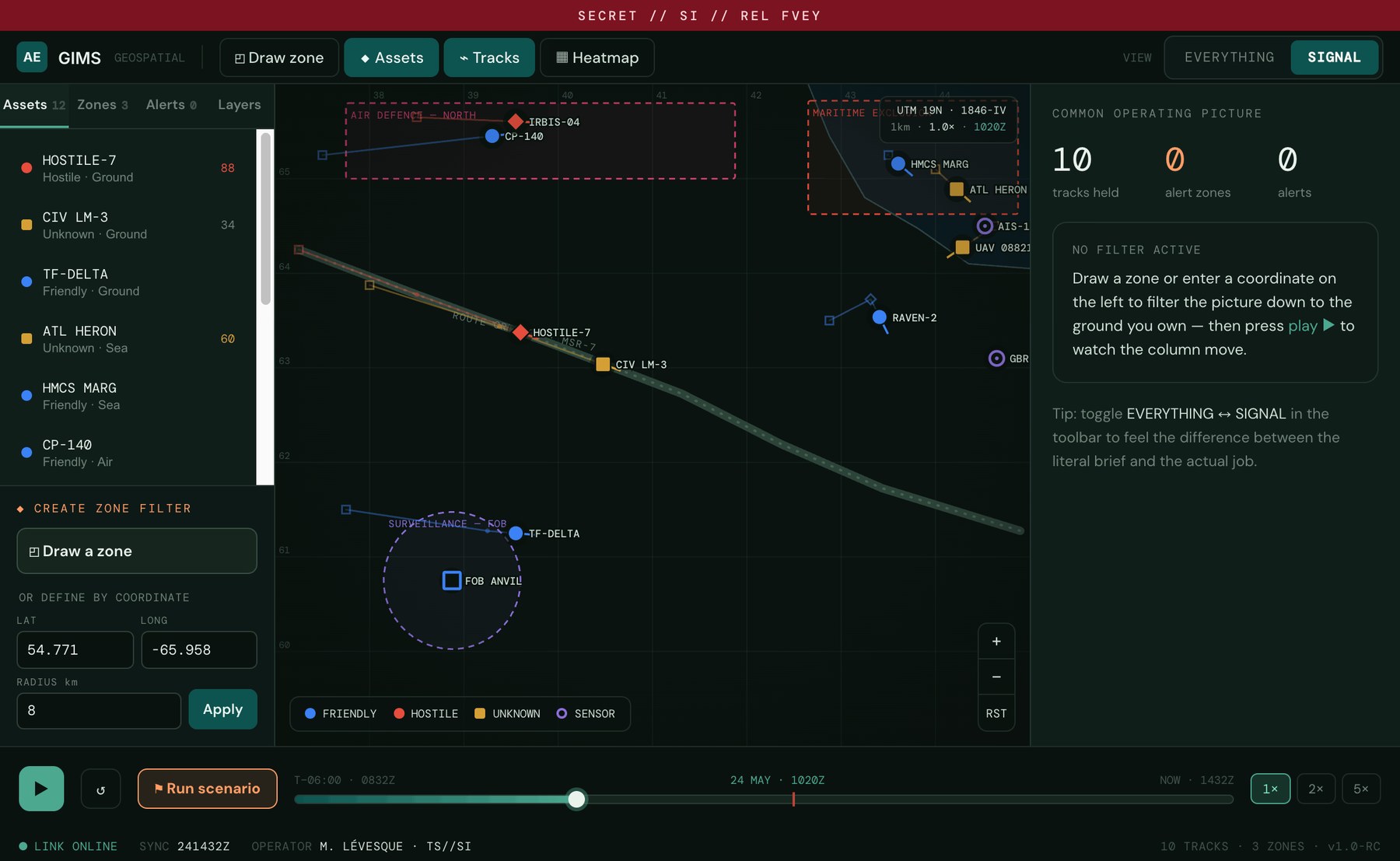Click the LINK ONLINE status indicator

click(x=68, y=846)
